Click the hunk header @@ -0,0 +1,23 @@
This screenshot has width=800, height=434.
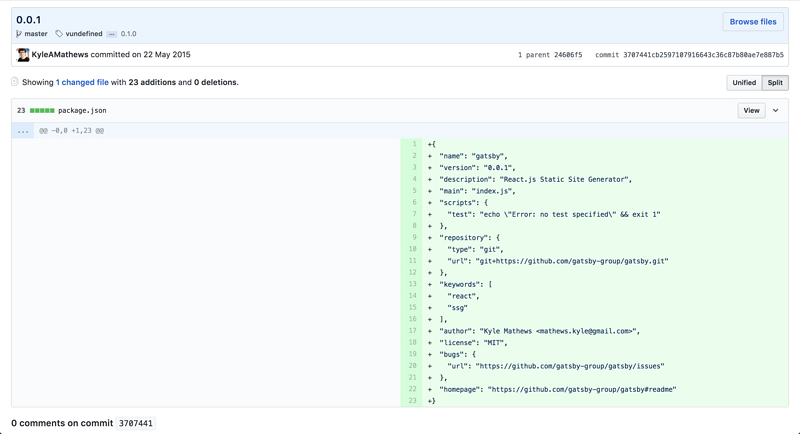click(71, 131)
